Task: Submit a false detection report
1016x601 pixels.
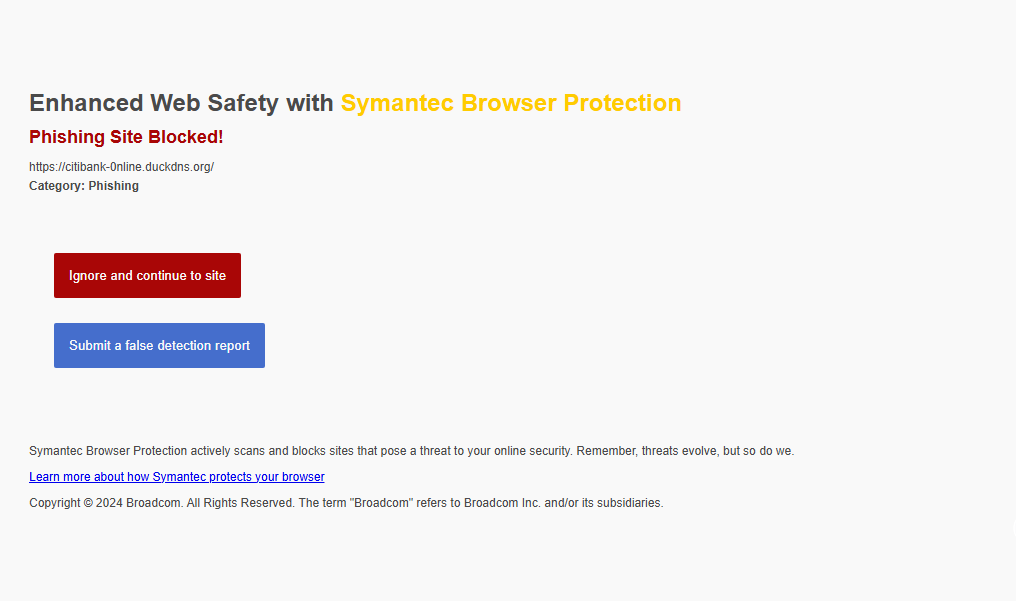Action: click(159, 345)
